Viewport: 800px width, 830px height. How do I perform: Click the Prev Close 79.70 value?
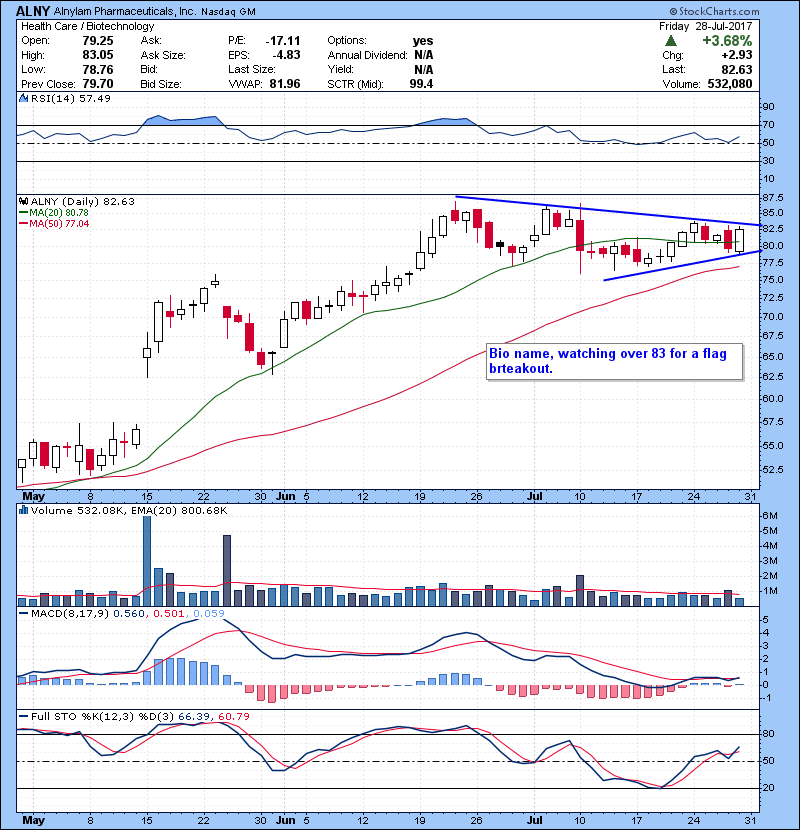(x=98, y=84)
